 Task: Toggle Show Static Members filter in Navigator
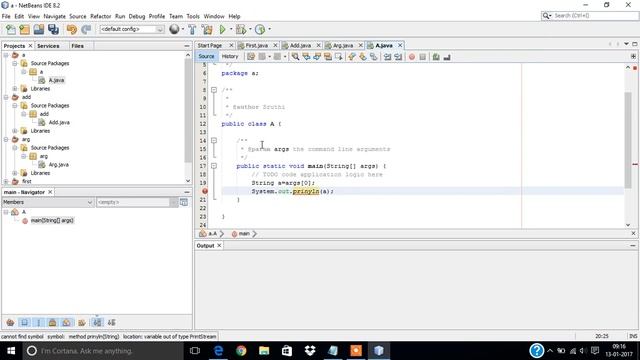(x=38, y=323)
